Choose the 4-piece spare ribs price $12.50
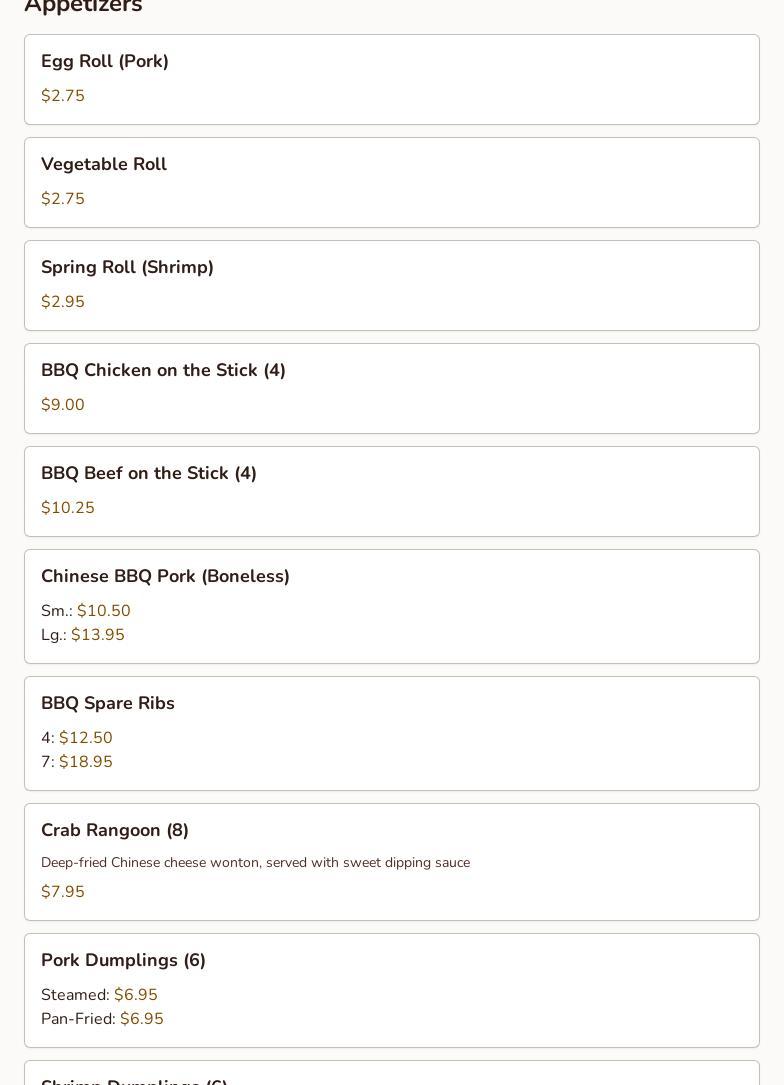The height and width of the screenshot is (1085, 784). click(x=85, y=738)
